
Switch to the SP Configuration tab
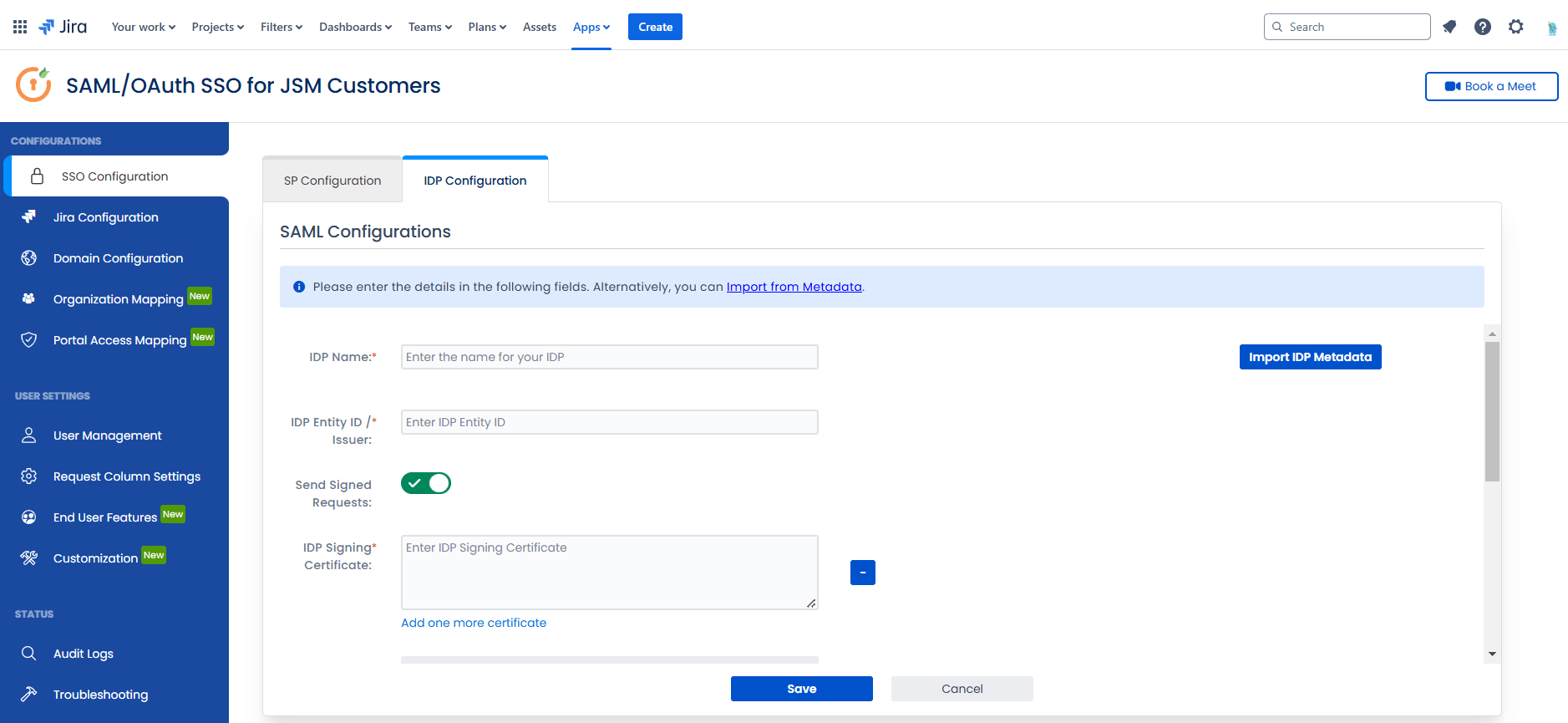point(332,180)
